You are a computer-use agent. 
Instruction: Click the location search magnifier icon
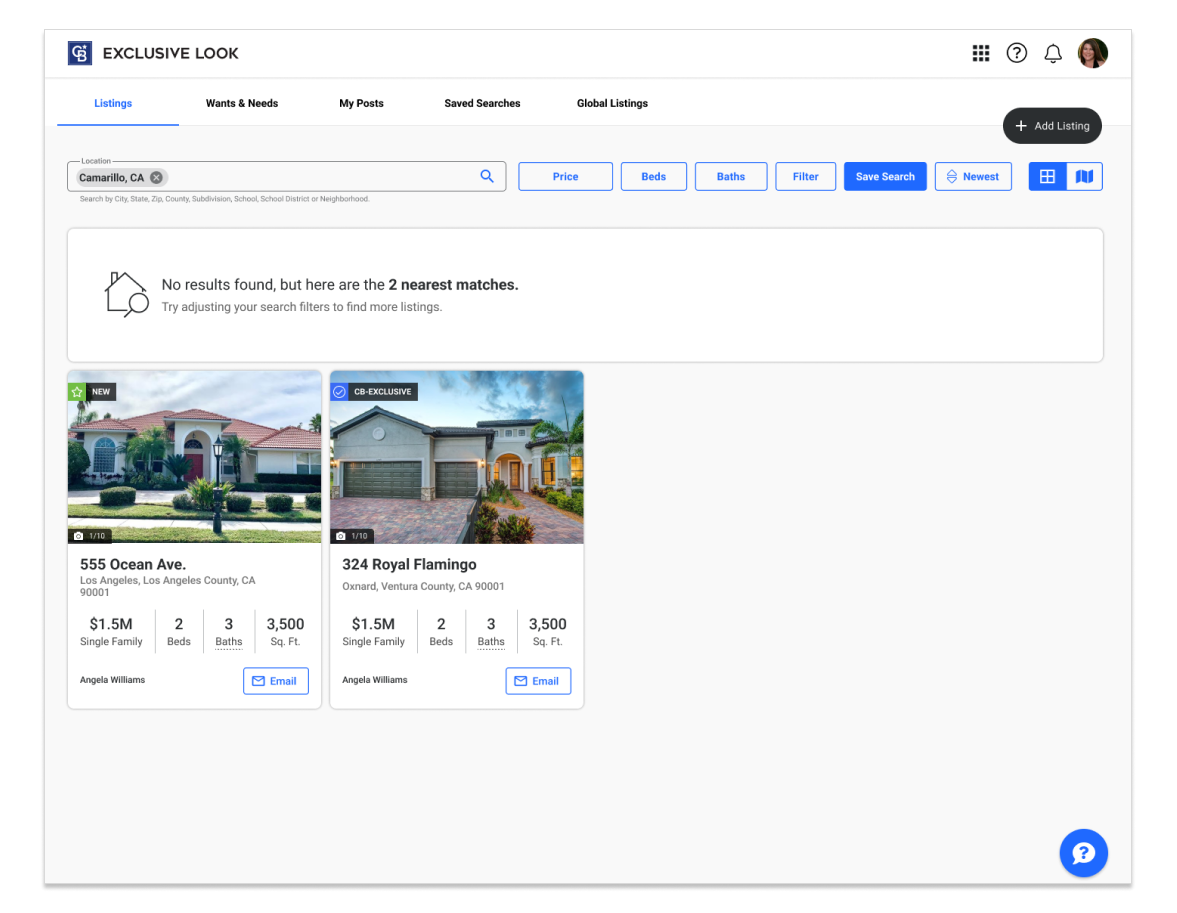(487, 176)
